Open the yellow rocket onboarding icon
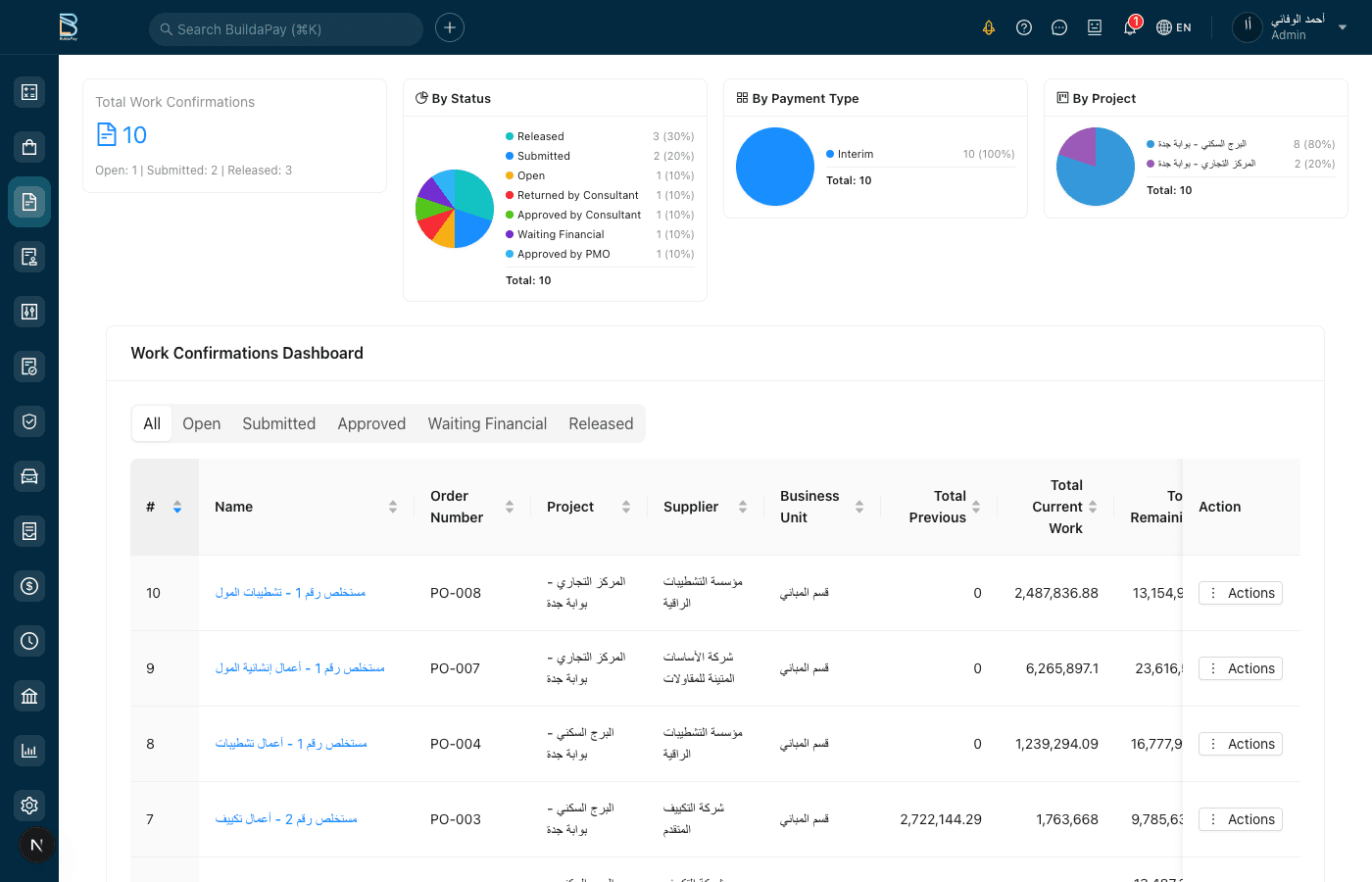The width and height of the screenshot is (1372, 882). (x=989, y=27)
